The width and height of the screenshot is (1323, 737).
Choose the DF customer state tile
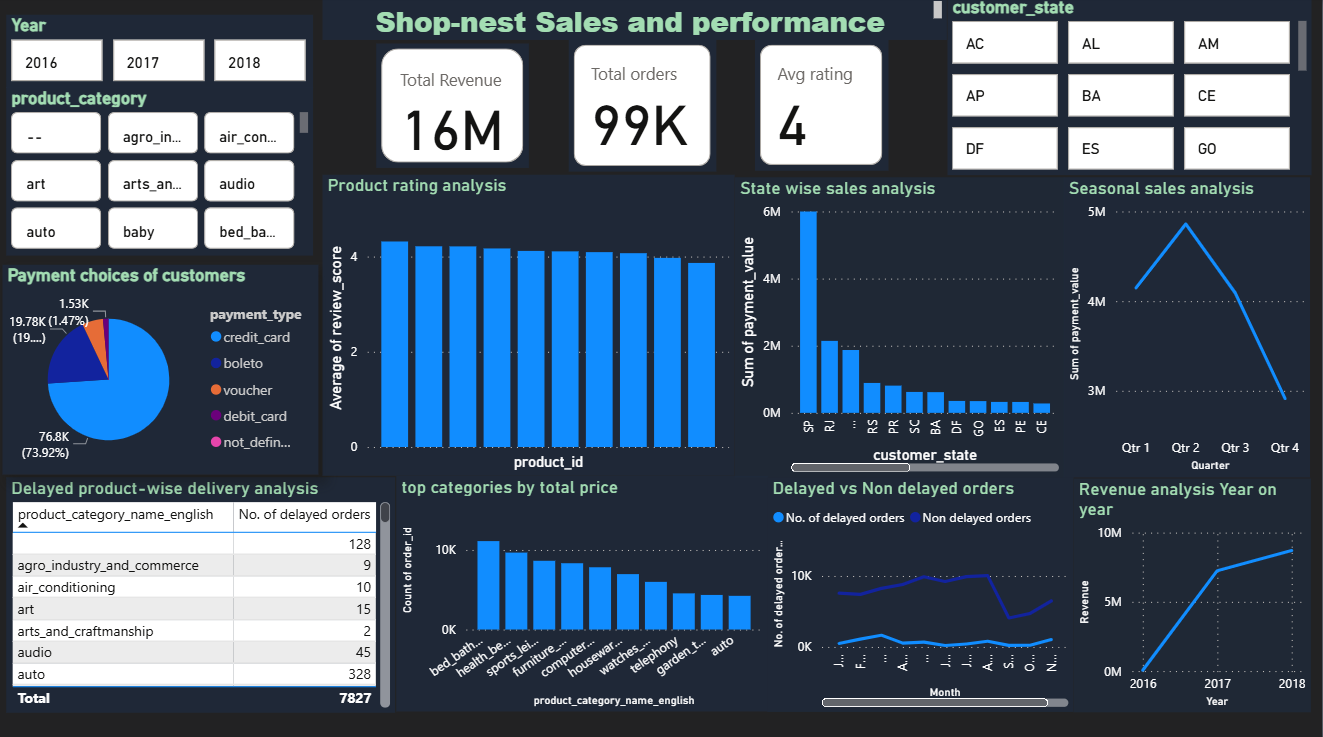click(x=1005, y=148)
